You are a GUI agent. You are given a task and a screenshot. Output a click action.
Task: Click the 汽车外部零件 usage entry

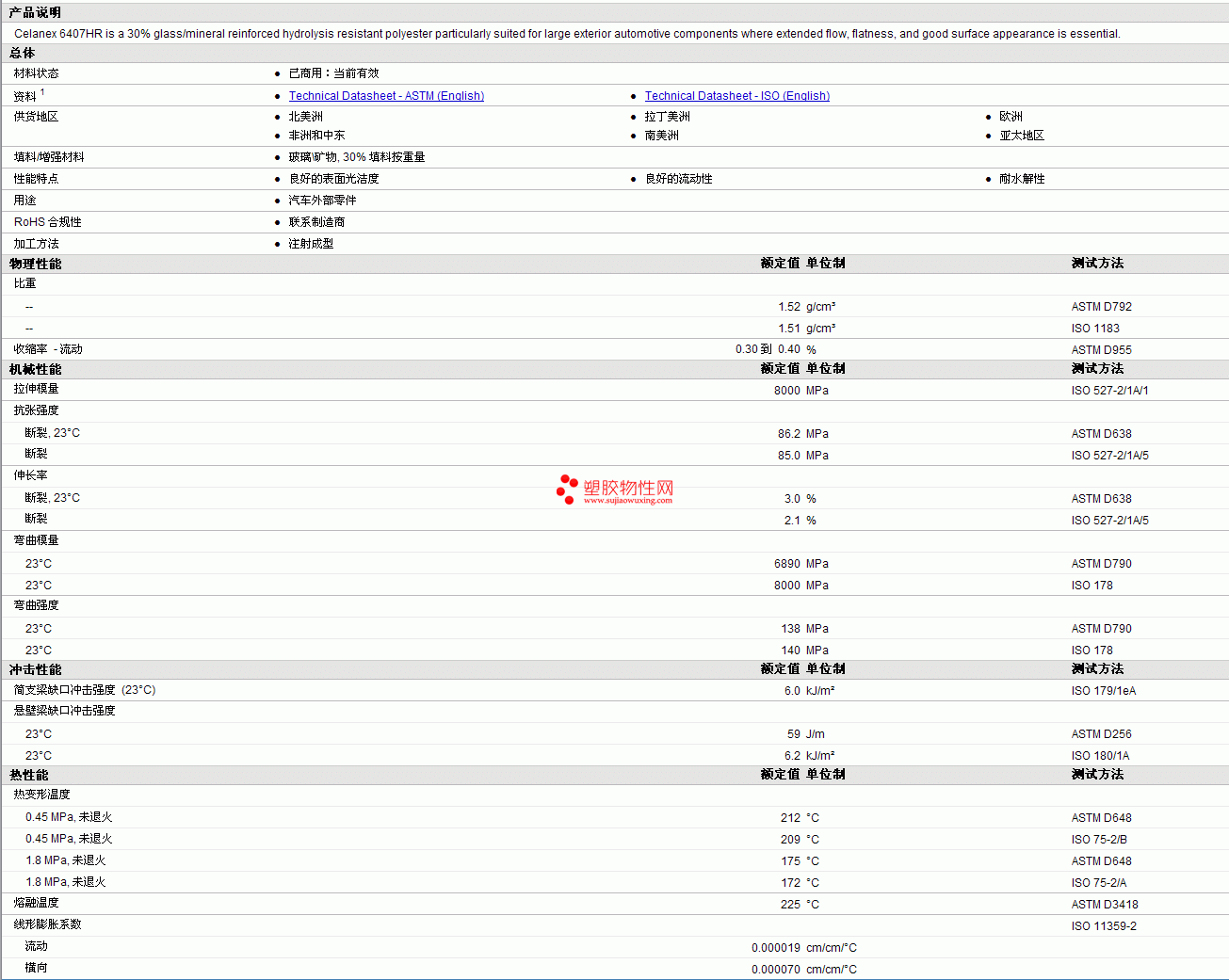coord(322,201)
